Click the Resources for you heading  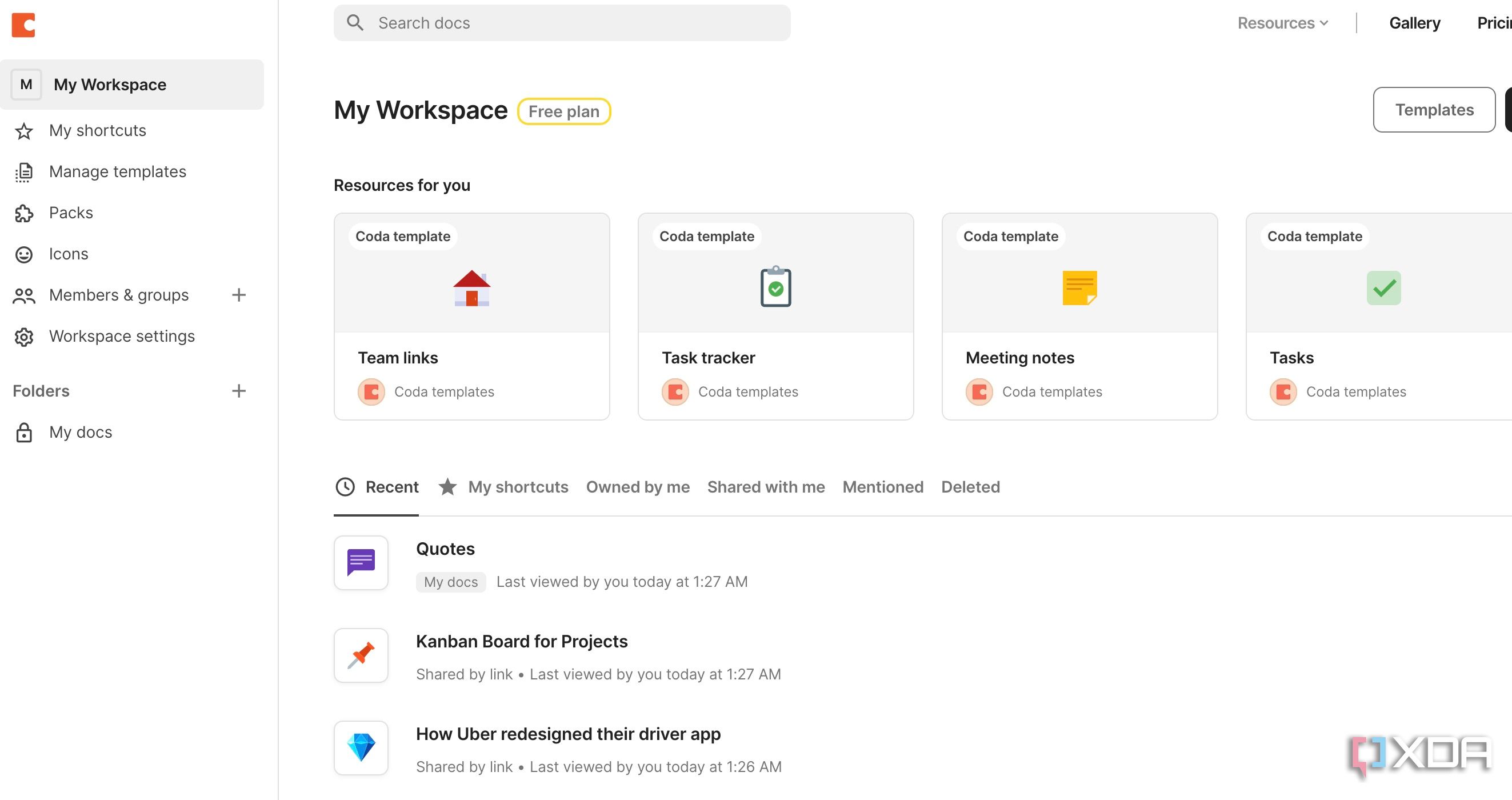pos(402,186)
